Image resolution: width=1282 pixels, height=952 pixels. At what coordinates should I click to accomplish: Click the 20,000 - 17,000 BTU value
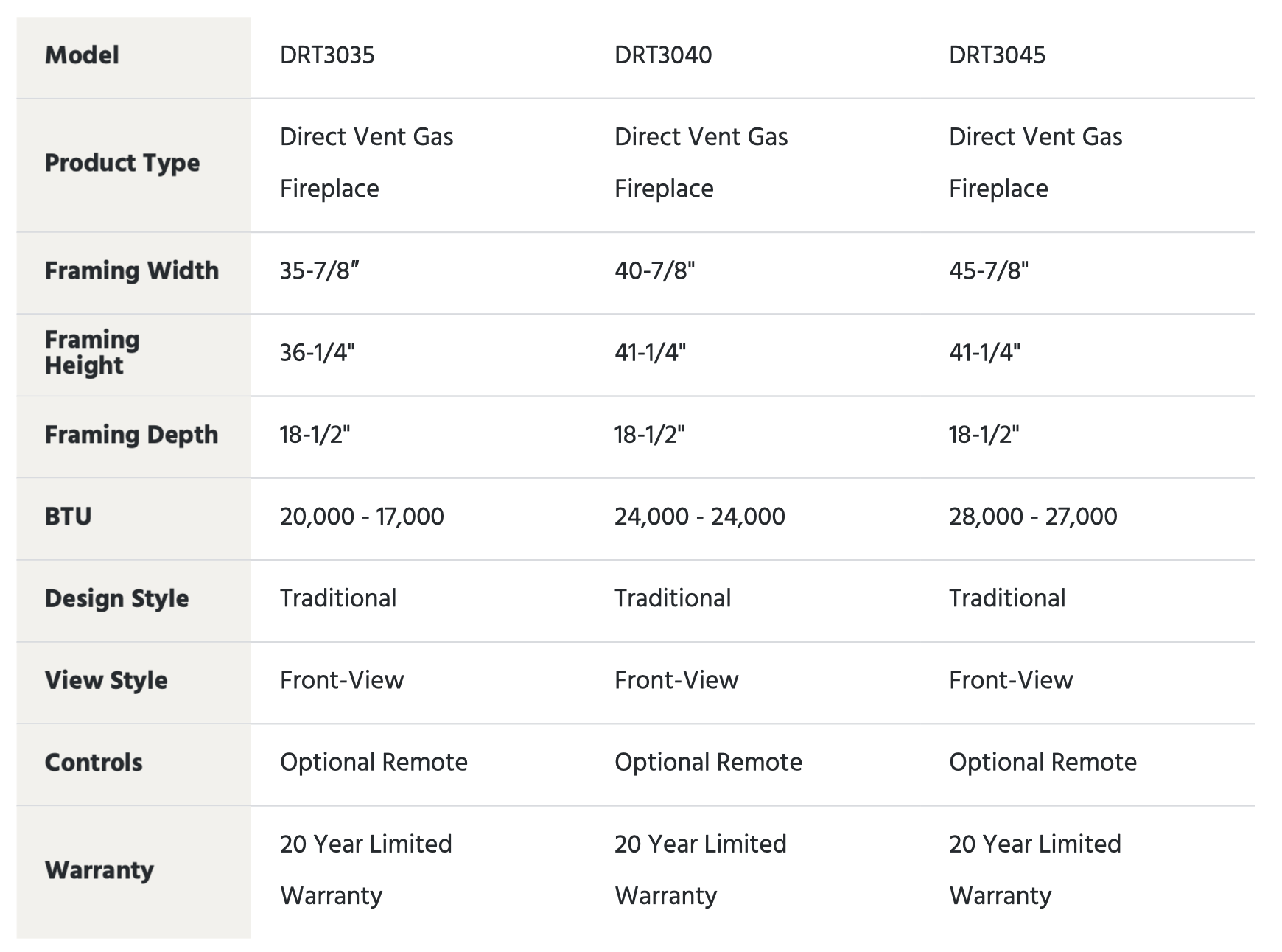pos(362,517)
